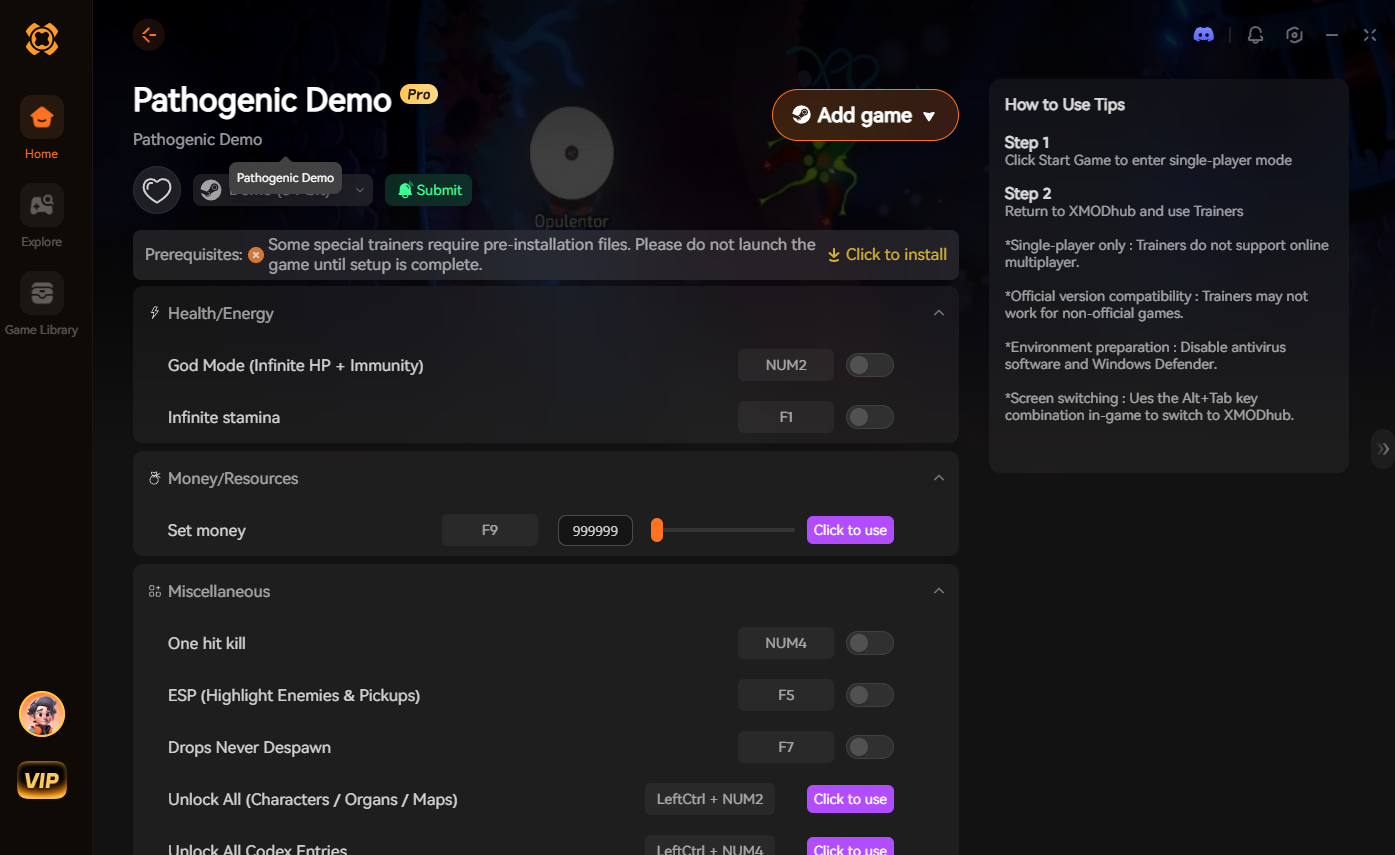
Task: Open the Home sidebar section
Action: (x=42, y=128)
